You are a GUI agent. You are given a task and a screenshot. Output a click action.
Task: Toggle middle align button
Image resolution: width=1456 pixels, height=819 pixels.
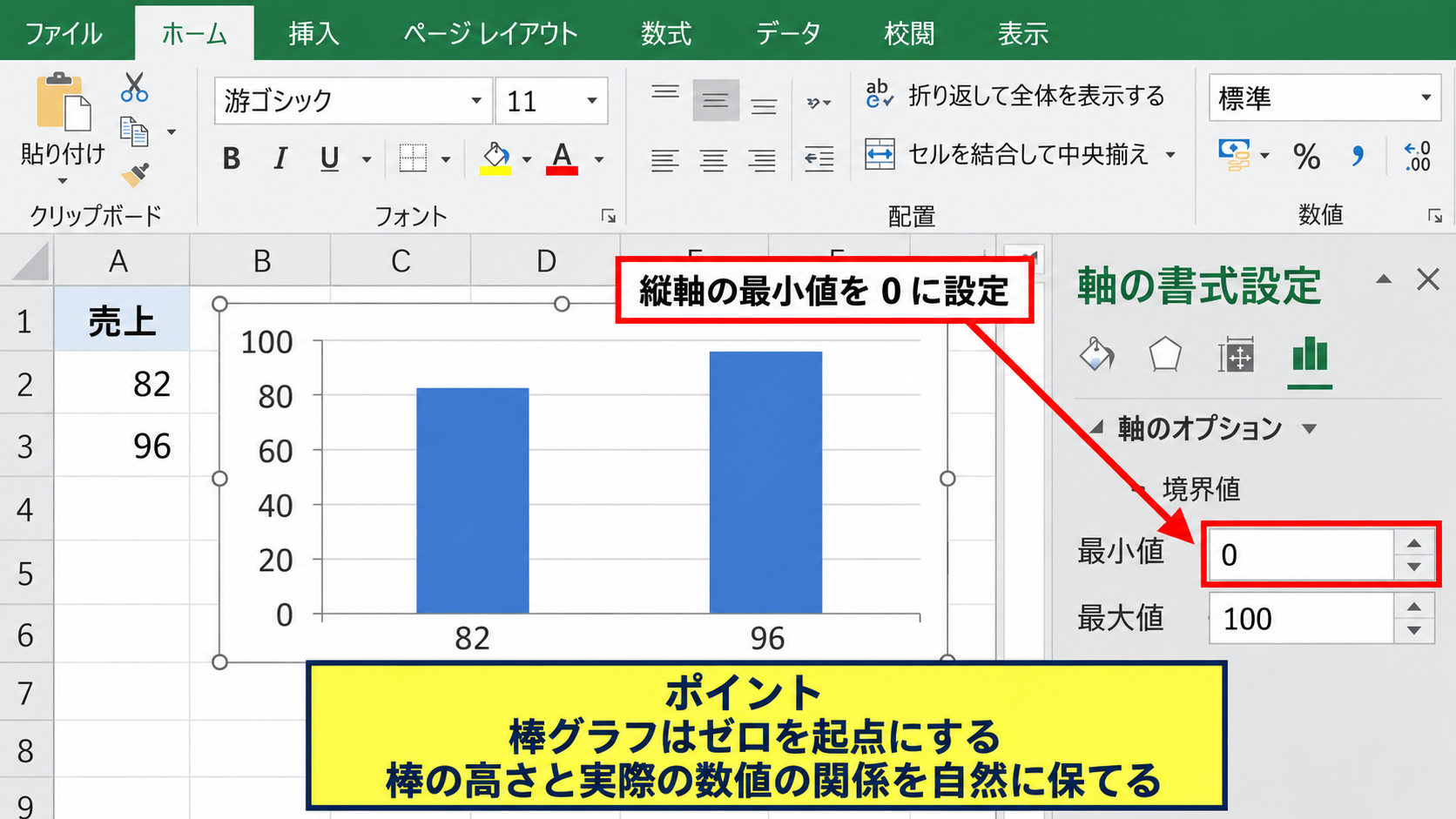(716, 101)
